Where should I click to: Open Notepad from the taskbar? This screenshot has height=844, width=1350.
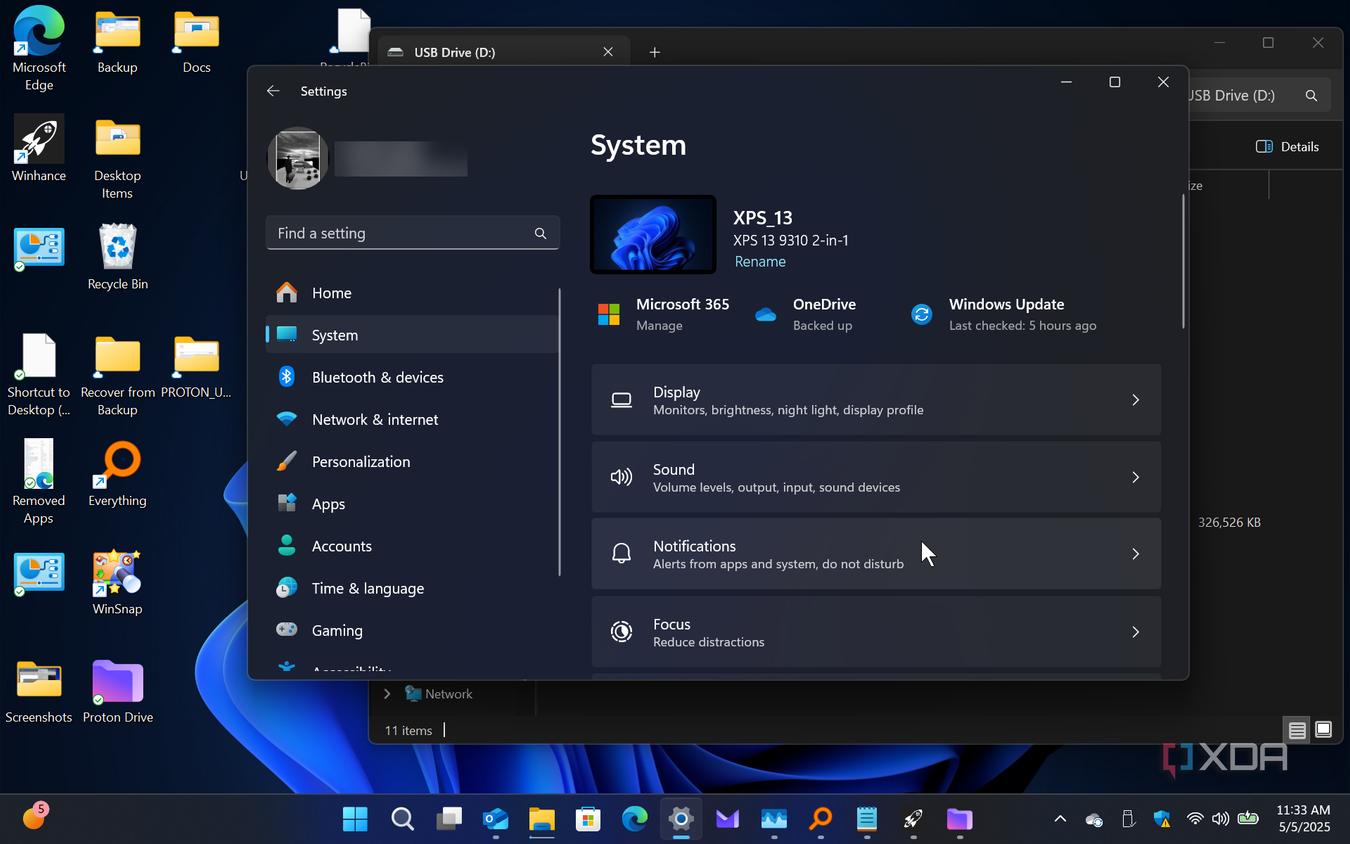(867, 820)
